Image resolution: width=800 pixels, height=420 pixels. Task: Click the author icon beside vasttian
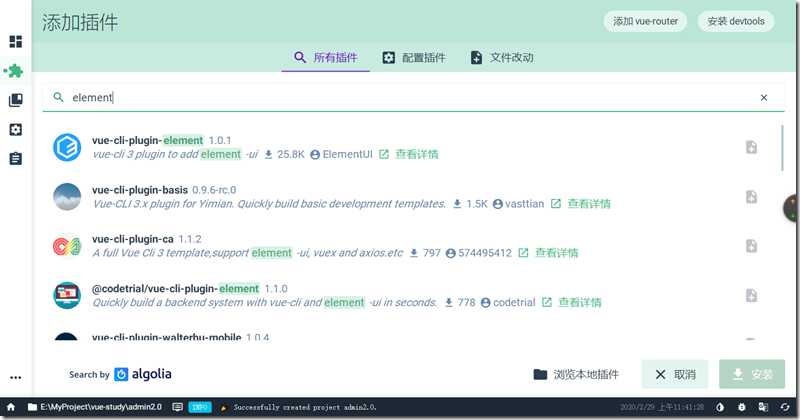pyautogui.click(x=498, y=204)
